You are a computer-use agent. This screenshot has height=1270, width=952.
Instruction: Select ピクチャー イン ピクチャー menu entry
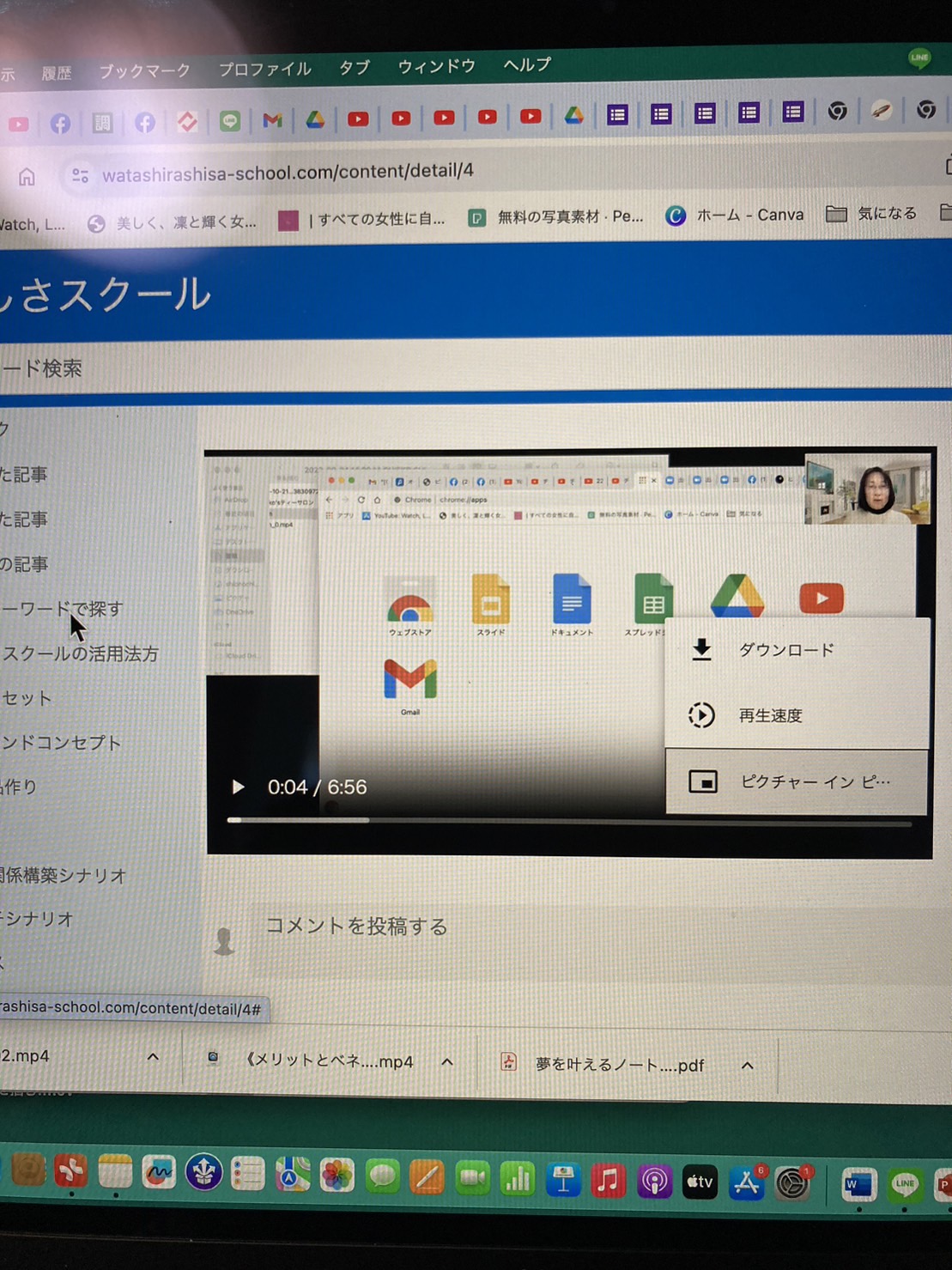[797, 781]
